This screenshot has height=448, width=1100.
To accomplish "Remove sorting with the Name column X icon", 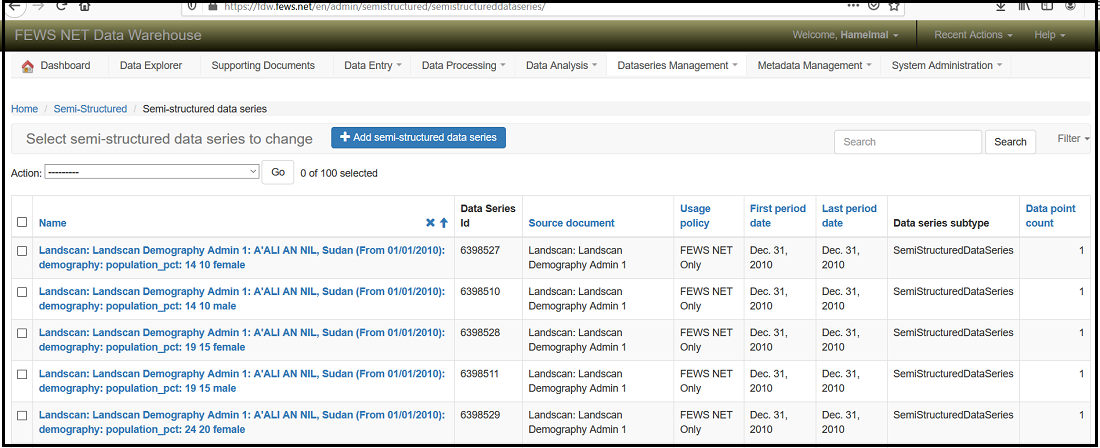I will coord(430,223).
